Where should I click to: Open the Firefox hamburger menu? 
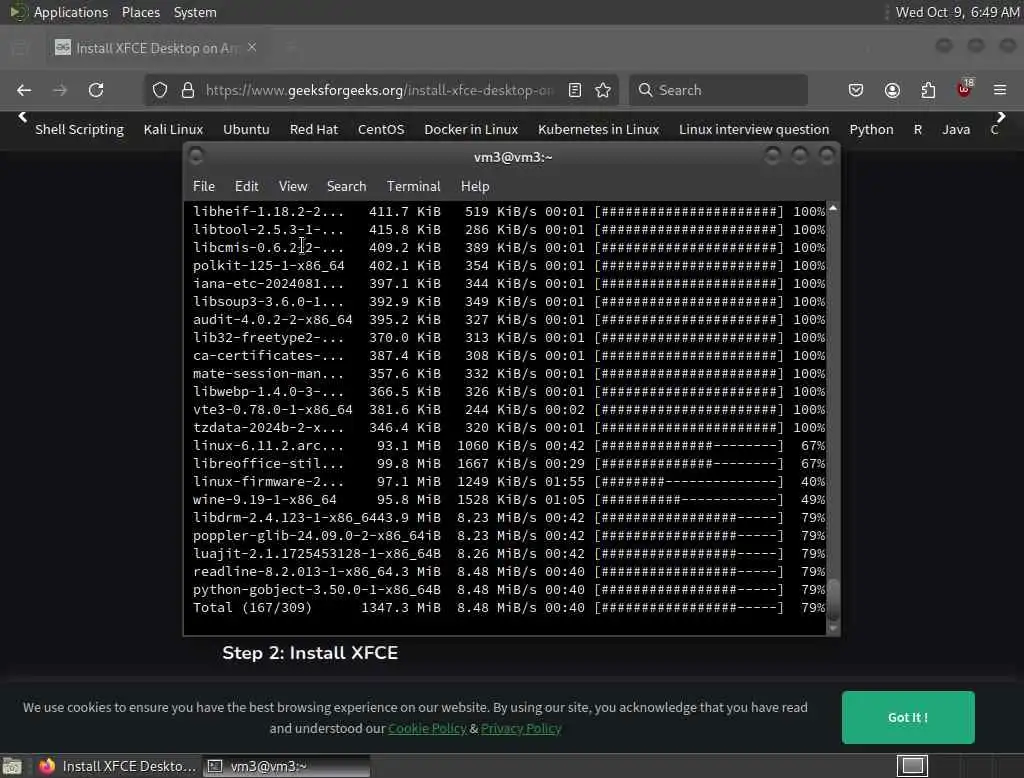(1000, 90)
